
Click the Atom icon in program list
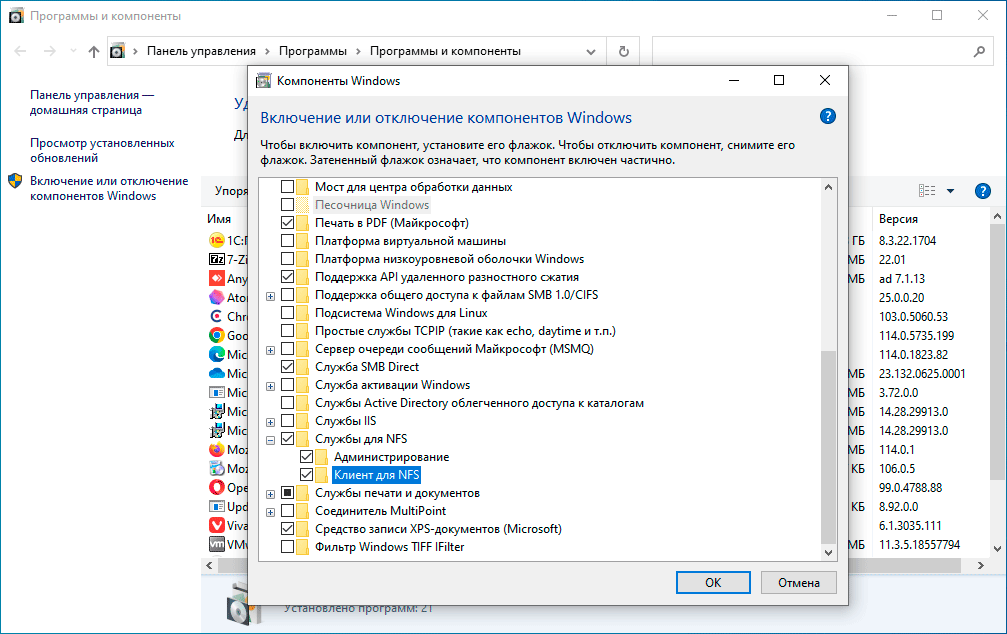[216, 297]
